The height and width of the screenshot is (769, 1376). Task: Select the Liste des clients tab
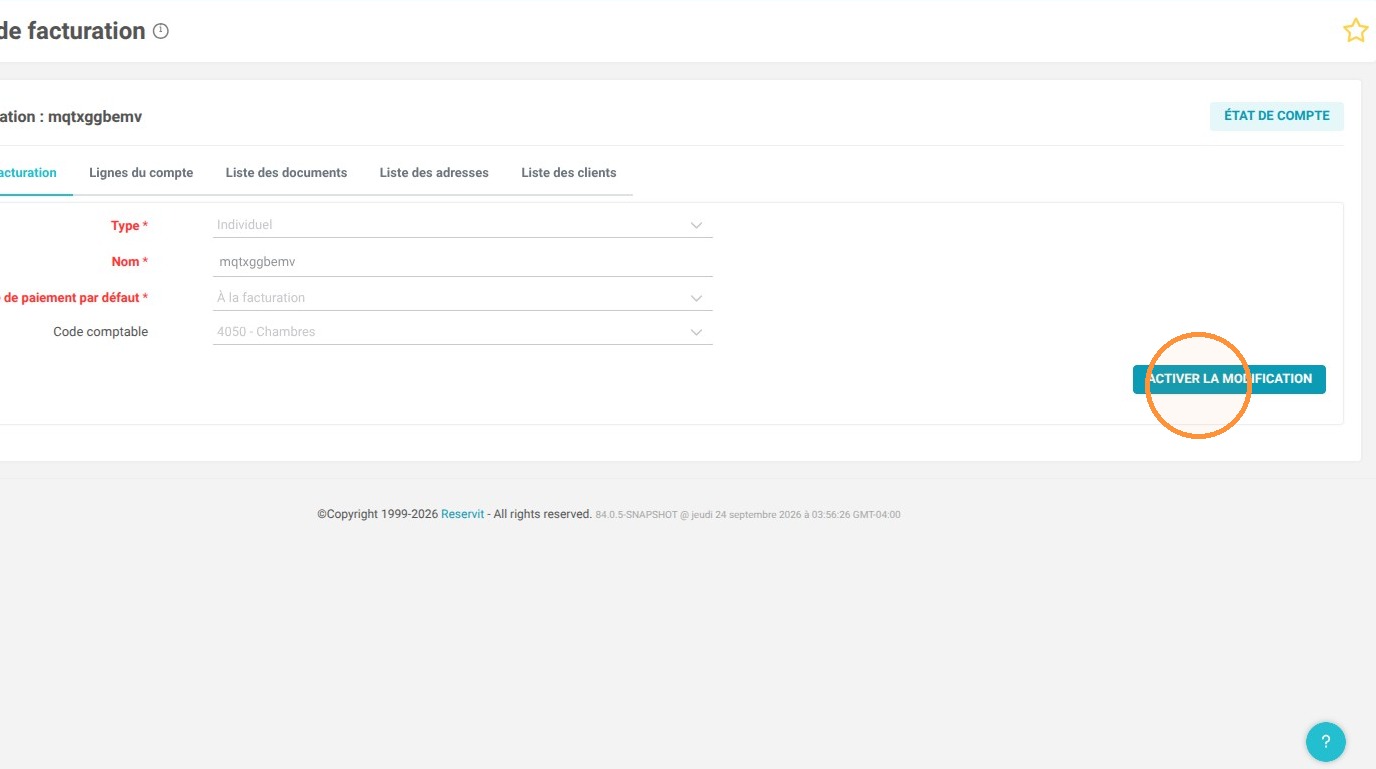[569, 173]
